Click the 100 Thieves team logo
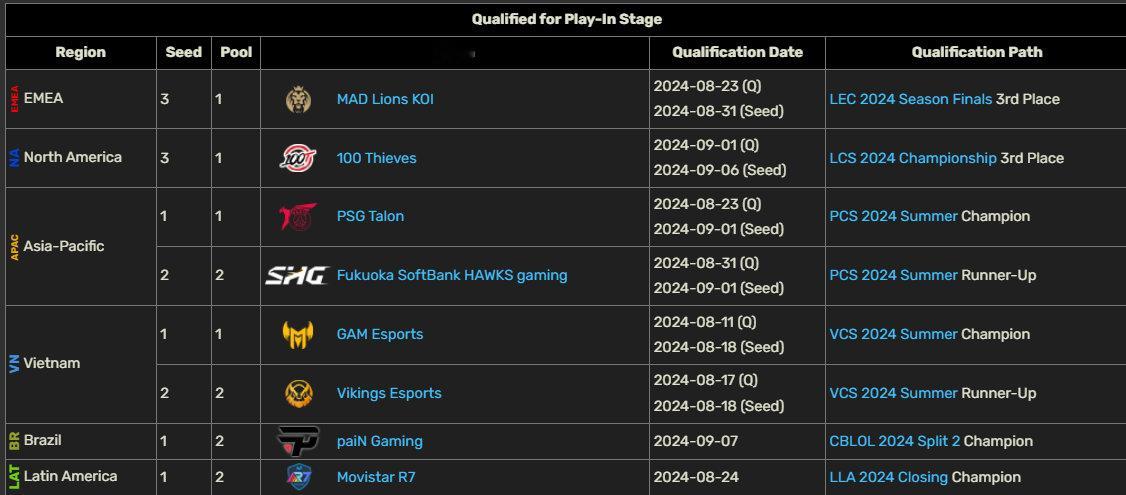The image size is (1126, 495). point(297,158)
